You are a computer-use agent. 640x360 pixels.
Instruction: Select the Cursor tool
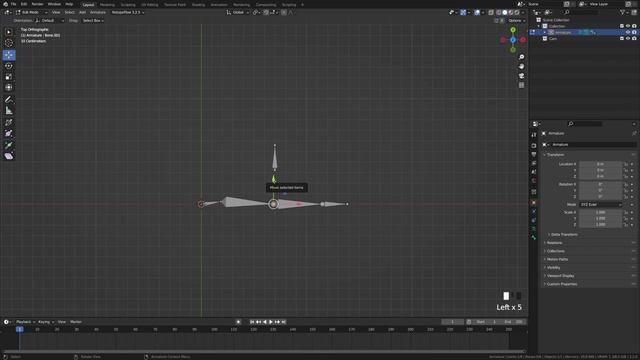click(x=9, y=43)
